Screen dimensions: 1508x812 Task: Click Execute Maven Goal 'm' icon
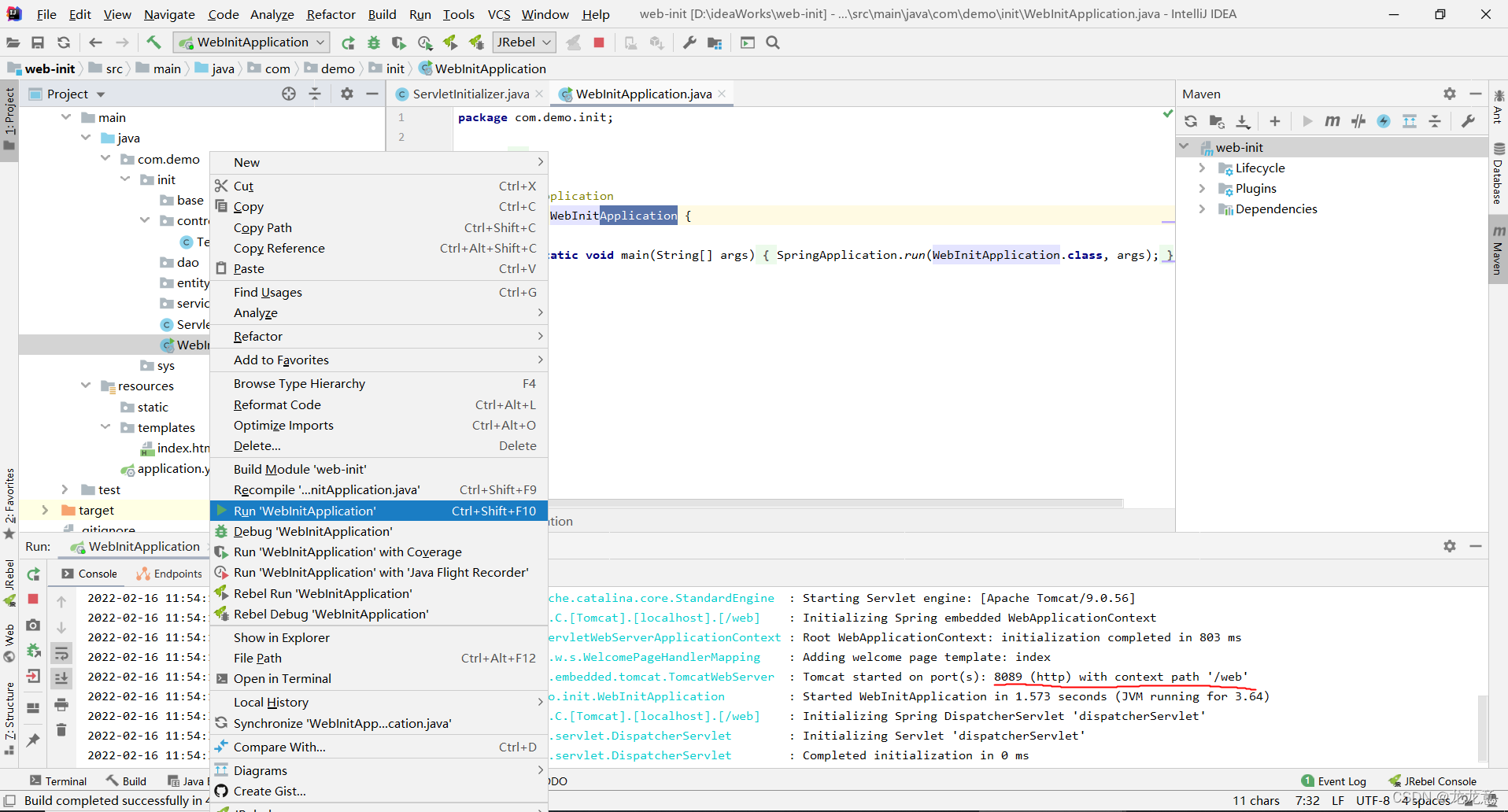click(1332, 121)
